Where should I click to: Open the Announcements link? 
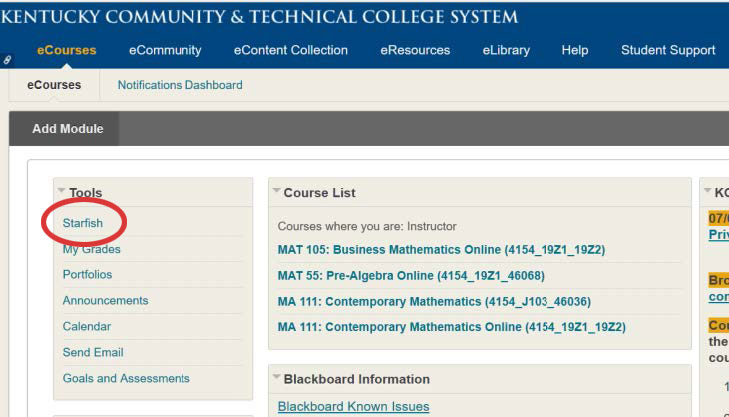(106, 300)
